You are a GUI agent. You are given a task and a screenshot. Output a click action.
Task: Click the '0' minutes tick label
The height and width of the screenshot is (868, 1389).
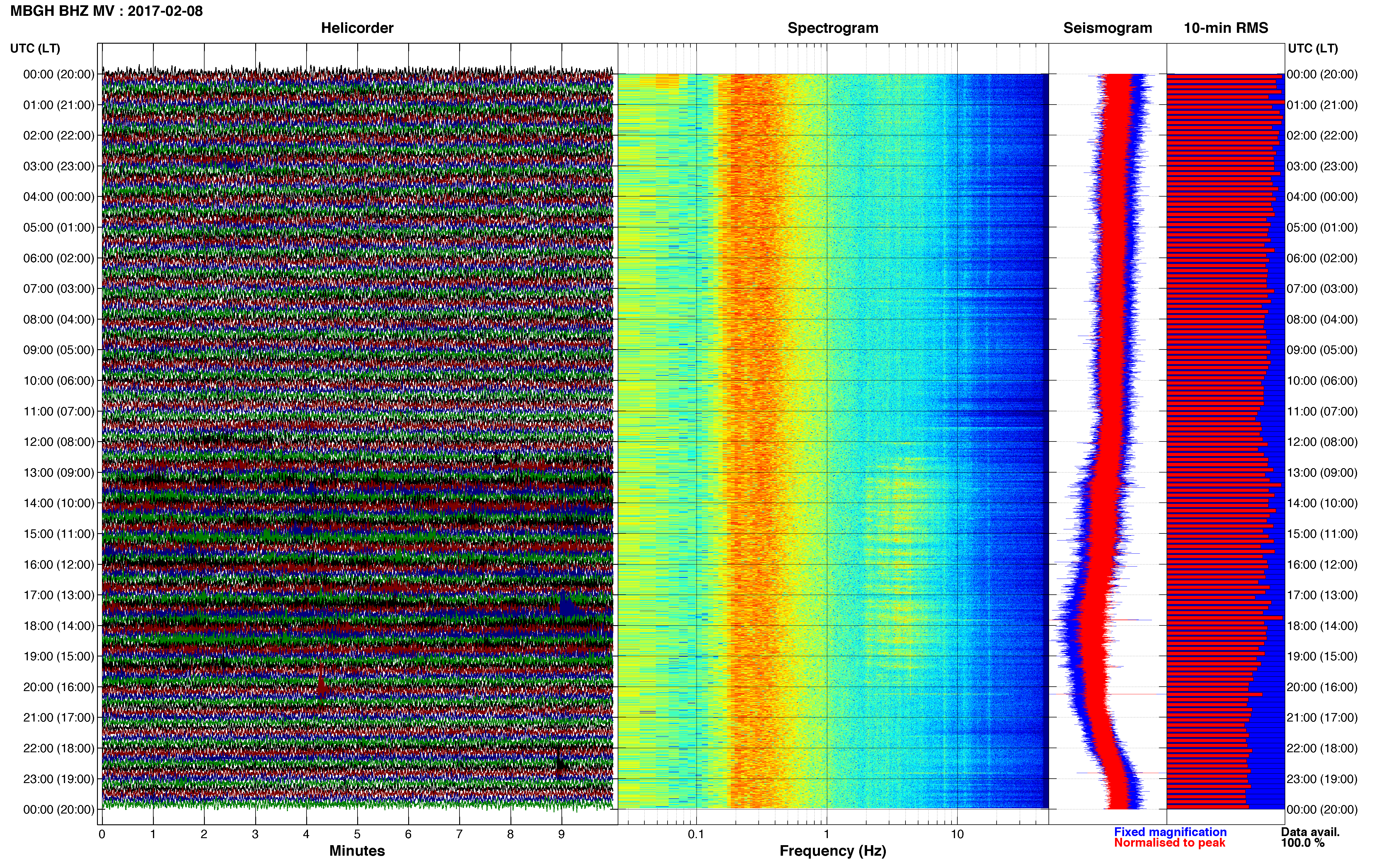pyautogui.click(x=102, y=834)
